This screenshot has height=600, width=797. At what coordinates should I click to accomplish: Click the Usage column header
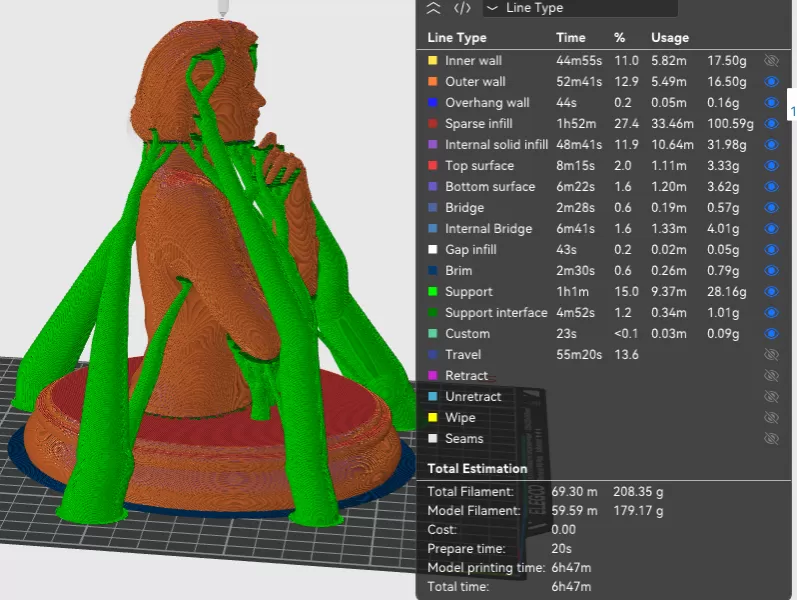click(669, 38)
